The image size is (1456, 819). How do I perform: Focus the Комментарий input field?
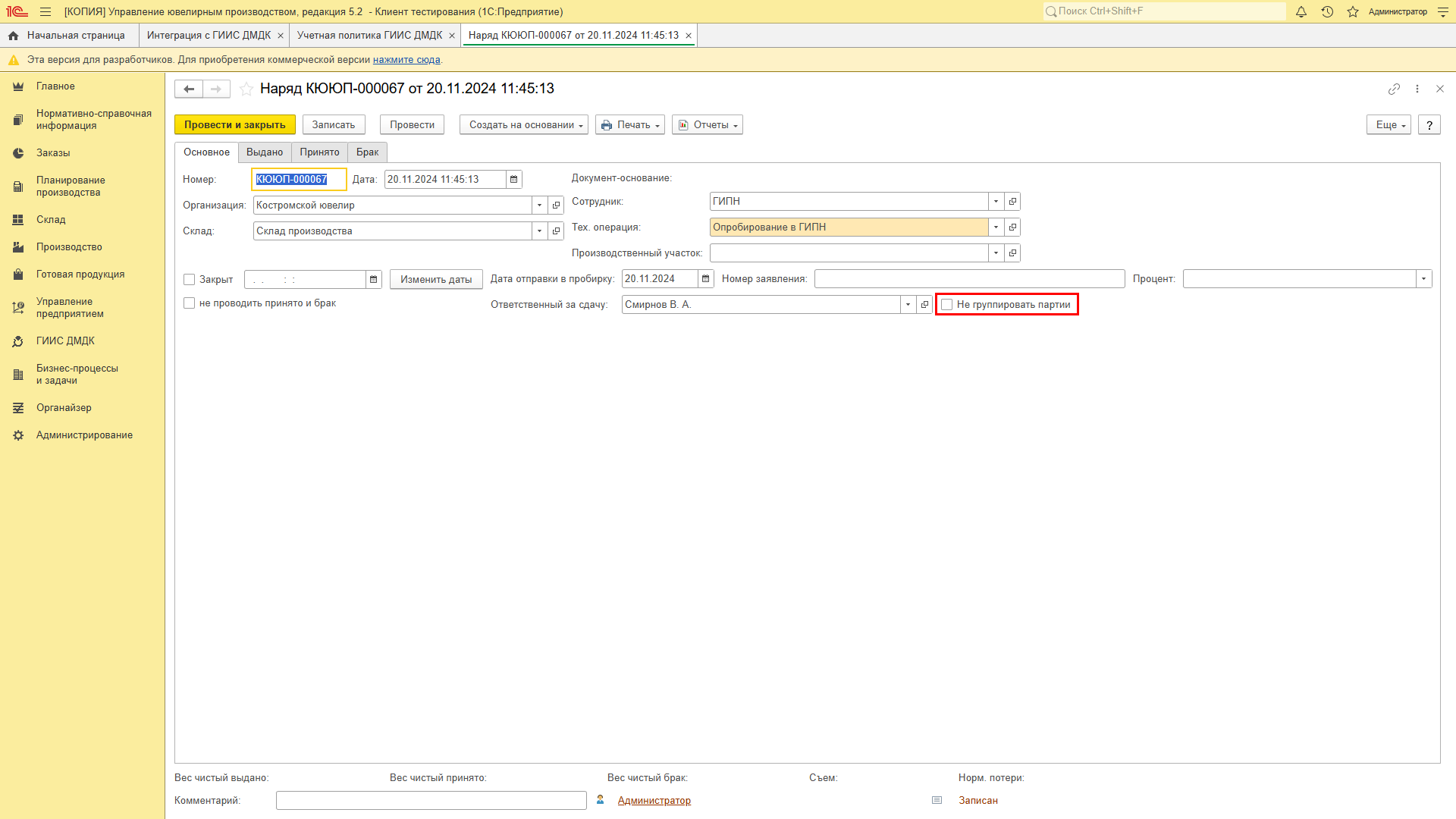431,801
